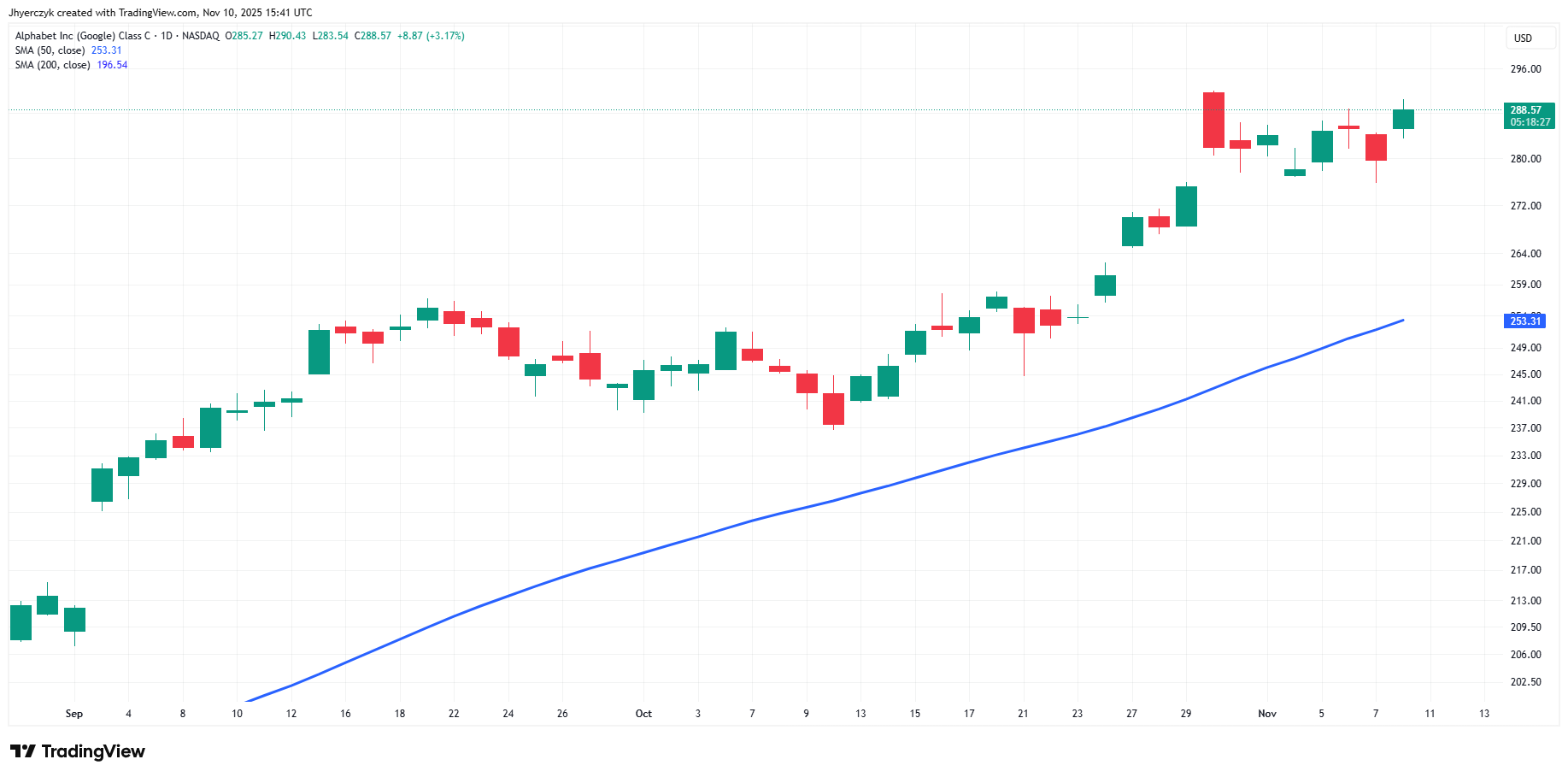
Task: Click the date label 29 on the time axis
Action: pyautogui.click(x=1186, y=714)
